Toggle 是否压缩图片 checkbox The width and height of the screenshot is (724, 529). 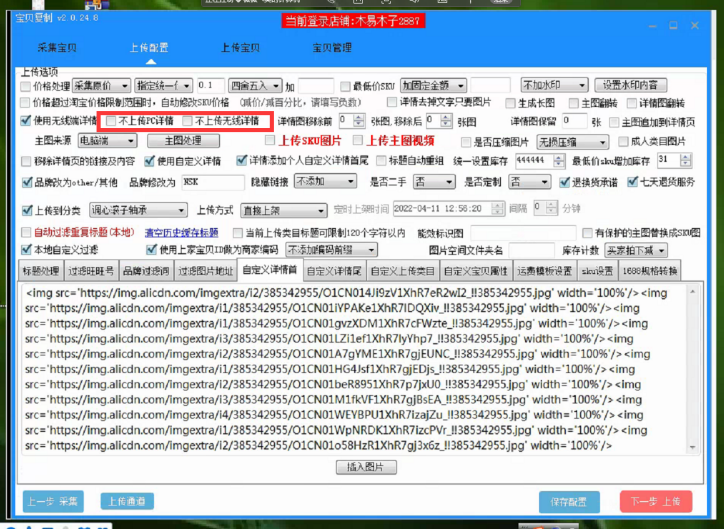click(466, 142)
